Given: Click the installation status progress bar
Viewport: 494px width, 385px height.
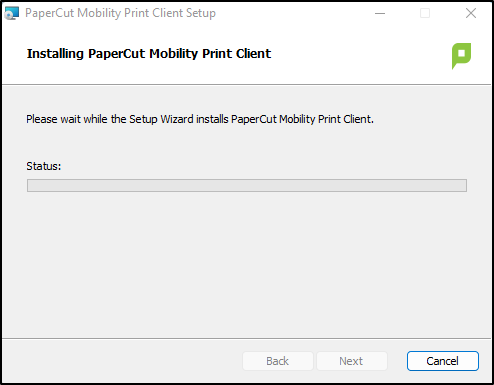Looking at the screenshot, I should (247, 185).
